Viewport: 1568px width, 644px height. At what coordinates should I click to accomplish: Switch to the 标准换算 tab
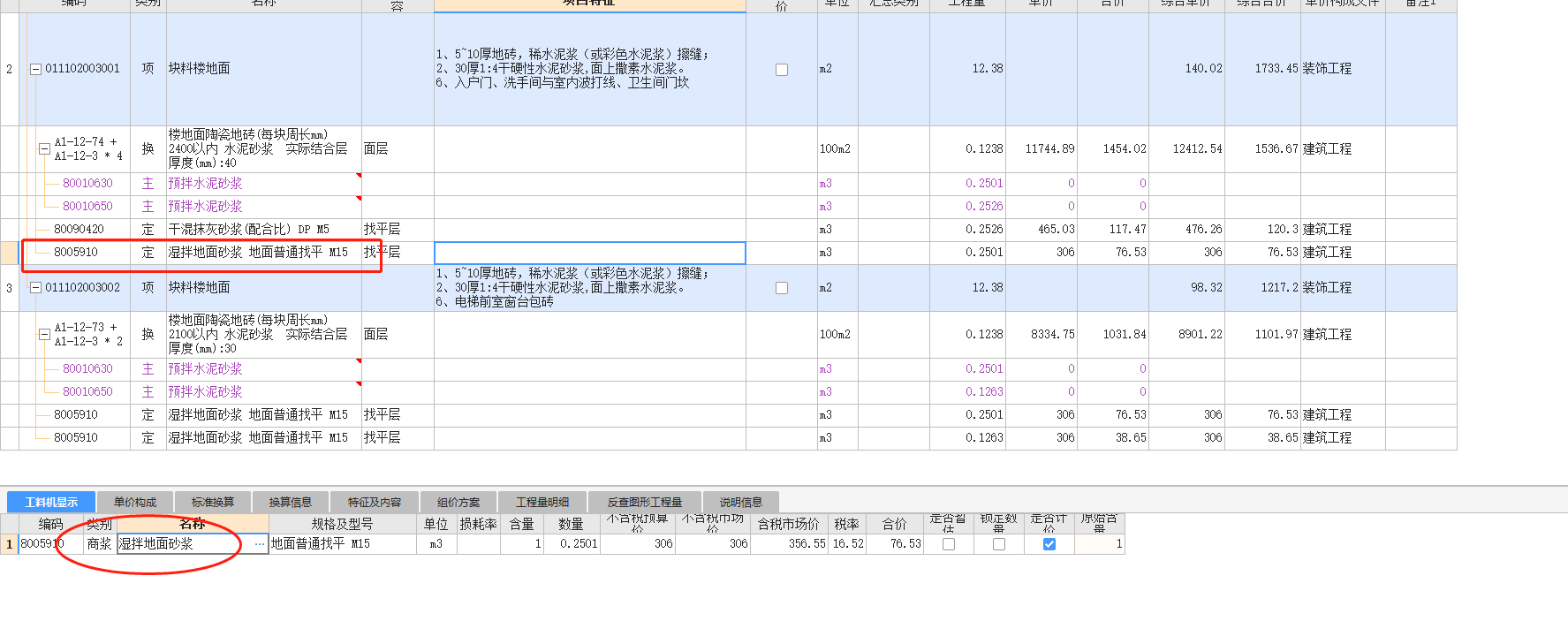tap(213, 502)
